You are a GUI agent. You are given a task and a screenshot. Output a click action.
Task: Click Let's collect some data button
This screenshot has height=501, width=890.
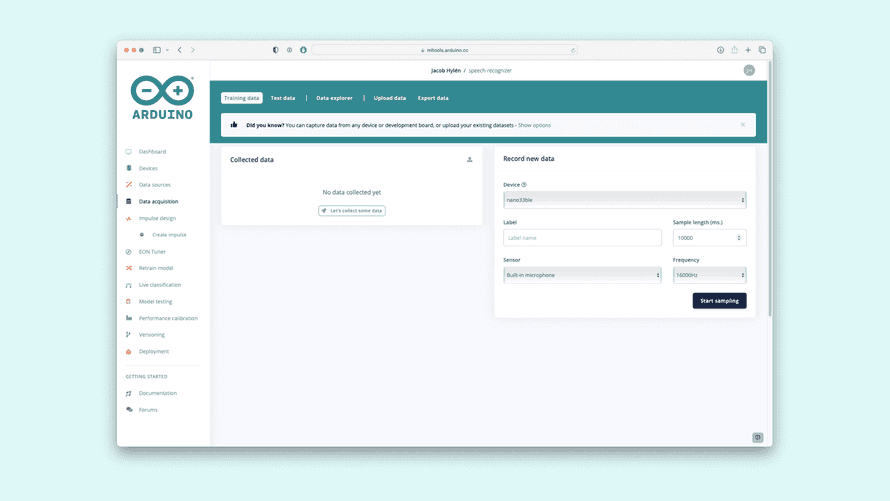click(352, 210)
